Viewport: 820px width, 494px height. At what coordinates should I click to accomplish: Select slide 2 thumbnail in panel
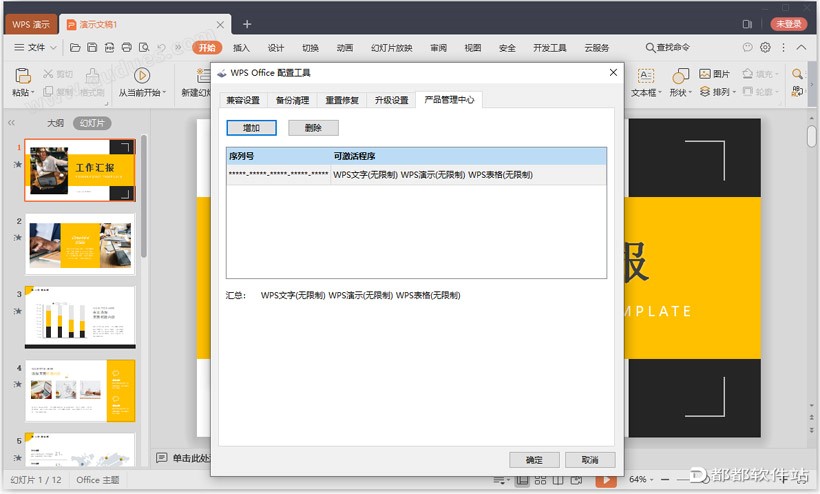[x=80, y=244]
